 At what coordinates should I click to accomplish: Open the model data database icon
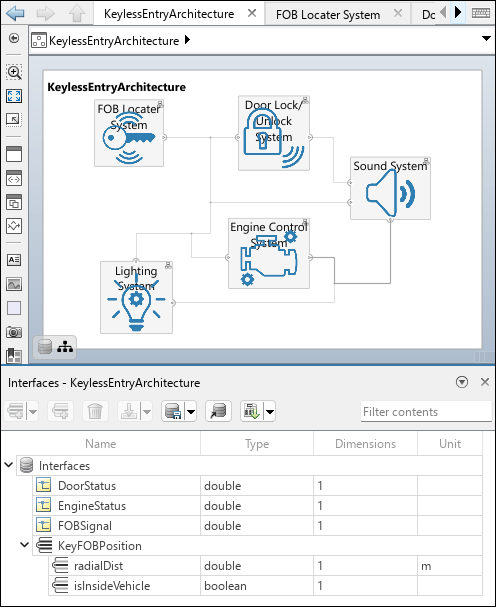(x=45, y=346)
